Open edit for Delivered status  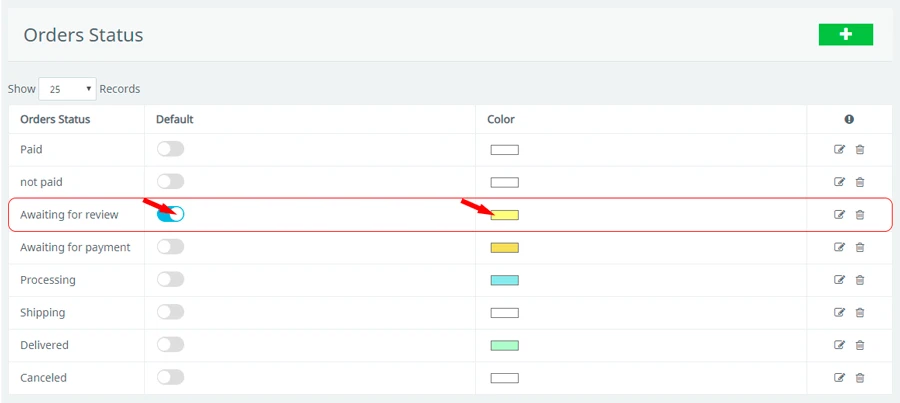coord(839,345)
